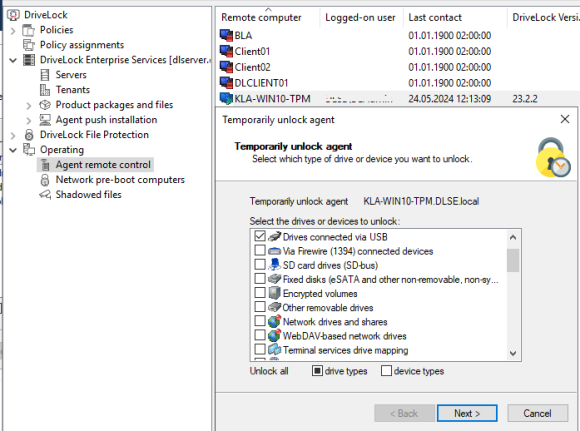Open Tenants building icon

[x=45, y=90]
